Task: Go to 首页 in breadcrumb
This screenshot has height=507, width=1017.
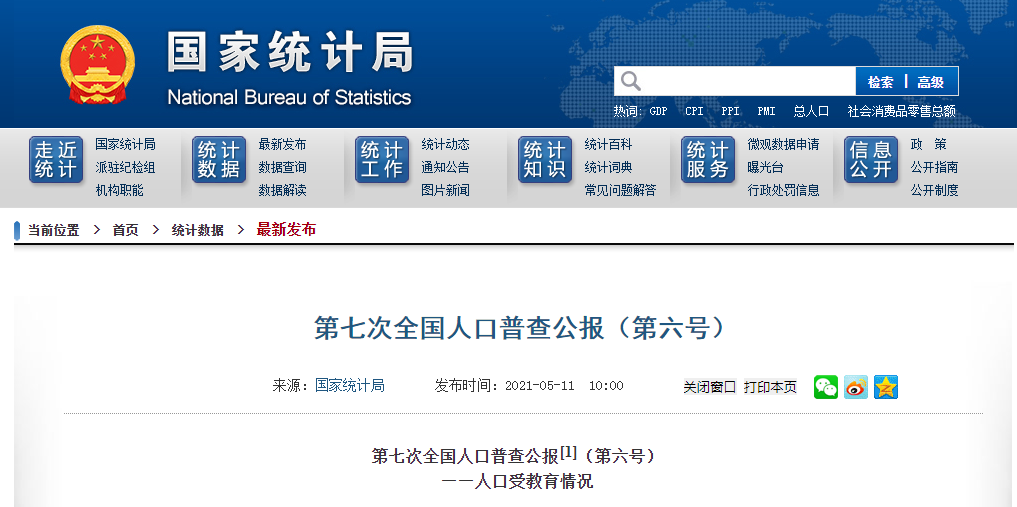Action: 125,230
